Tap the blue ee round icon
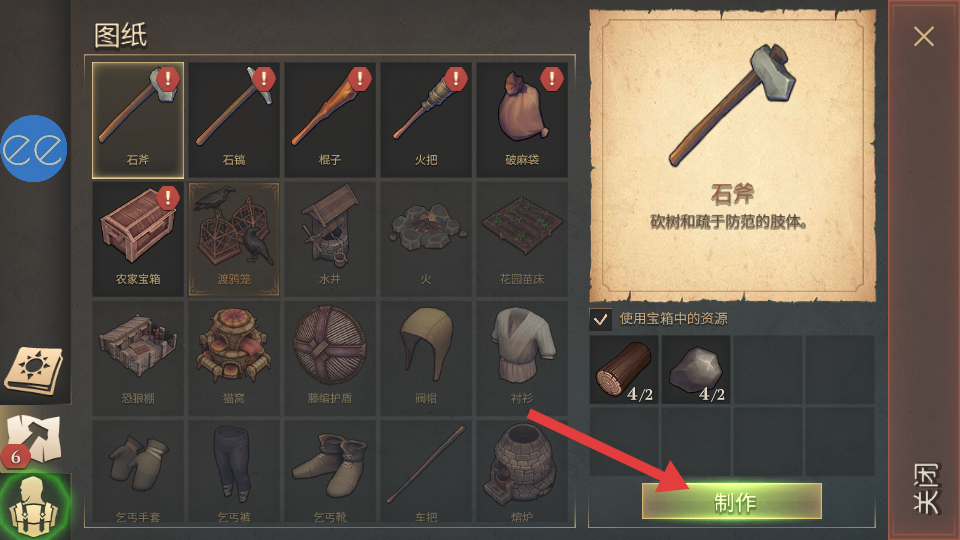Image resolution: width=960 pixels, height=540 pixels. tap(34, 149)
